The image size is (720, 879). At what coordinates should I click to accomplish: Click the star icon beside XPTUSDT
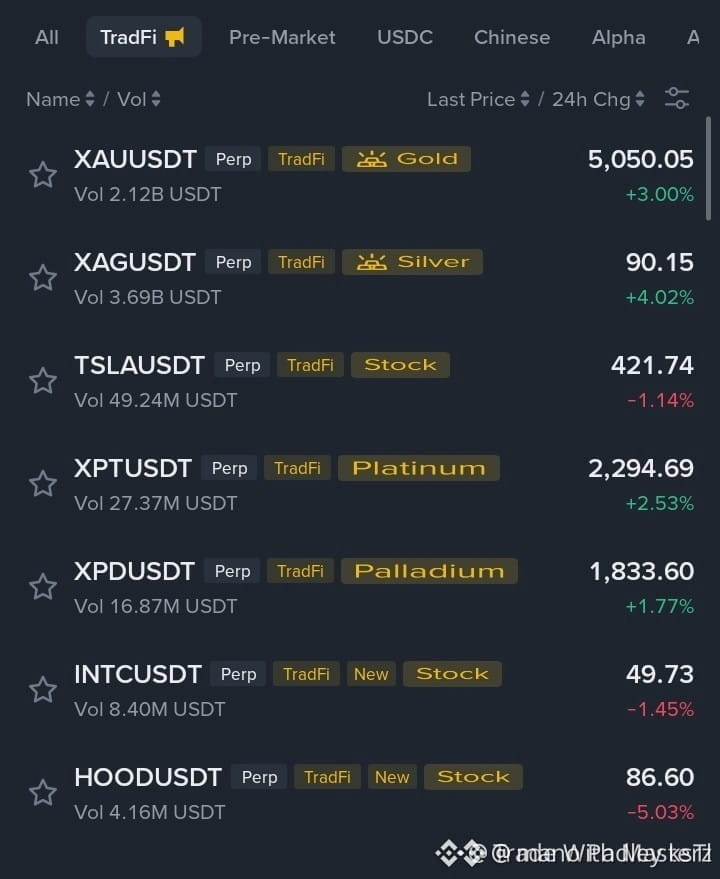[43, 484]
